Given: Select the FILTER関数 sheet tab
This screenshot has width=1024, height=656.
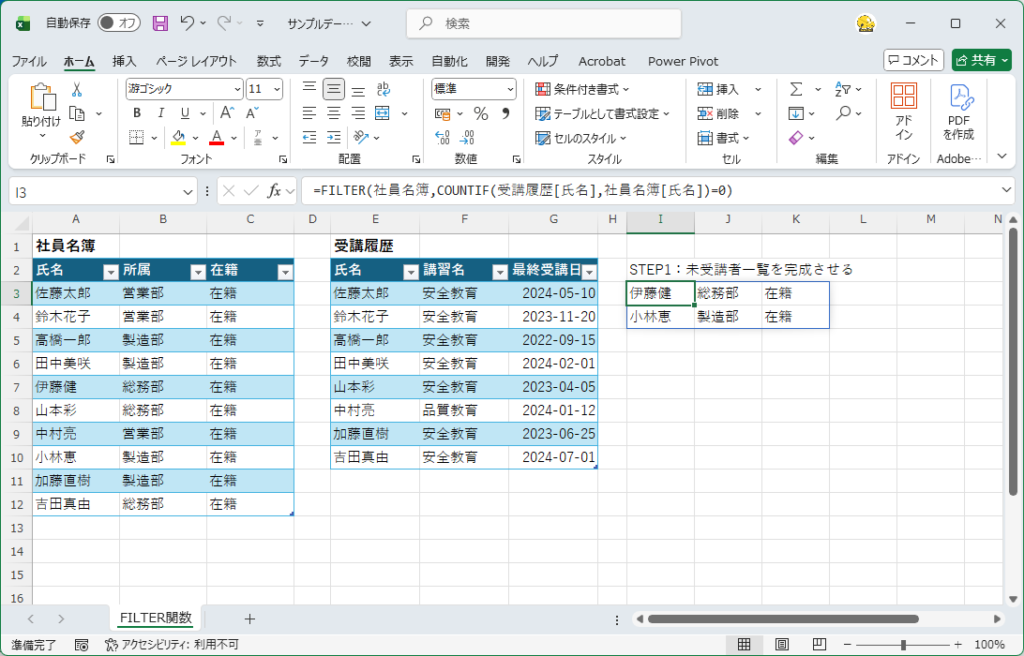Looking at the screenshot, I should (x=156, y=618).
